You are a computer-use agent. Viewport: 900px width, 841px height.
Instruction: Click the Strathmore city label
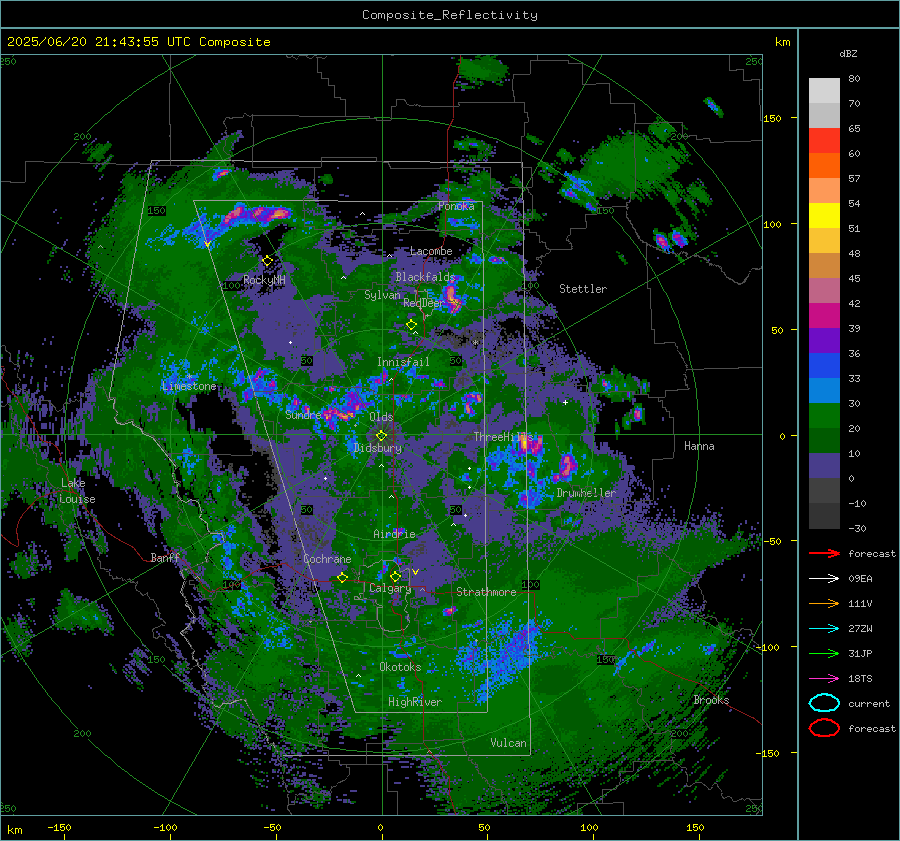pyautogui.click(x=486, y=592)
